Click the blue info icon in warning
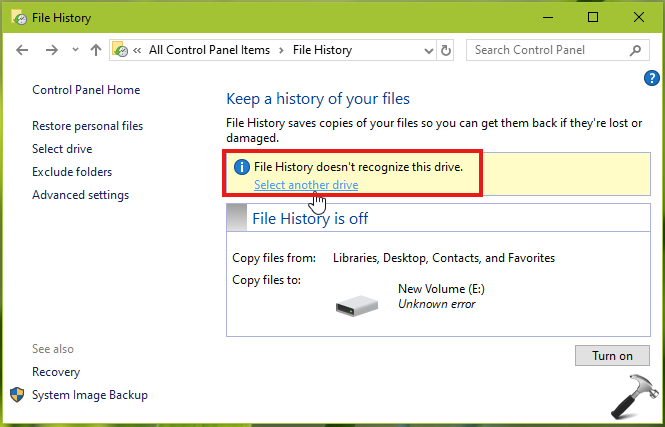 pos(242,167)
